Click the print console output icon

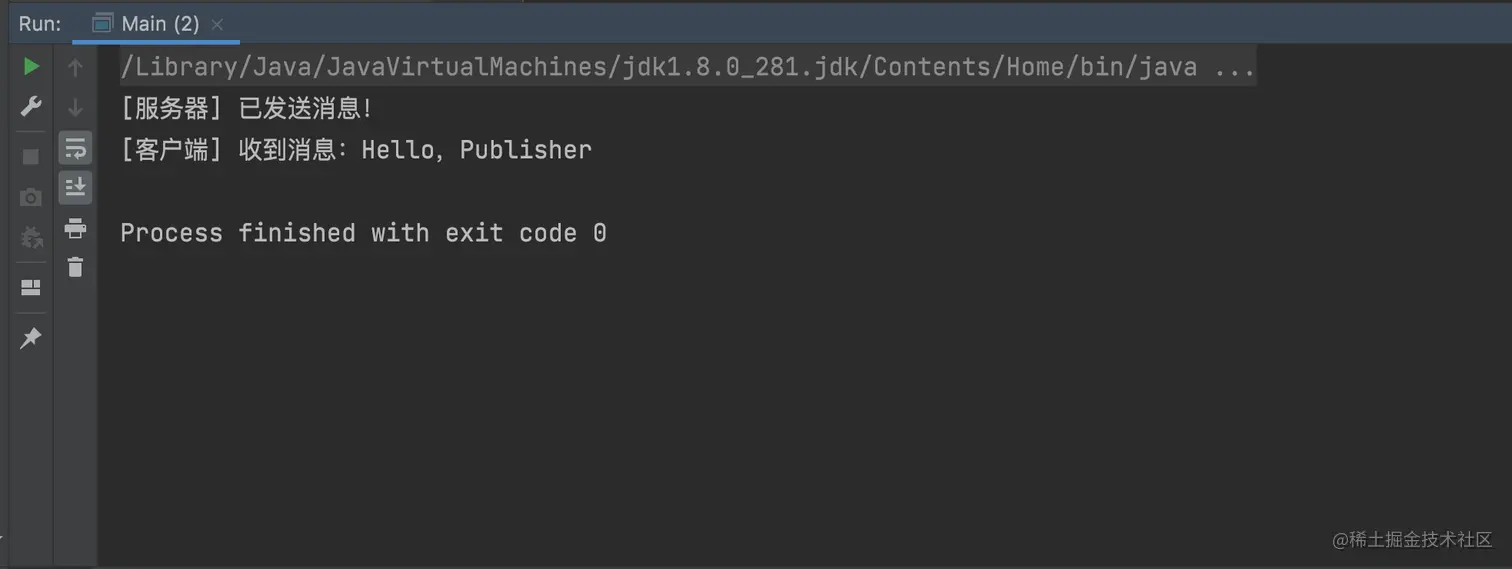point(75,228)
